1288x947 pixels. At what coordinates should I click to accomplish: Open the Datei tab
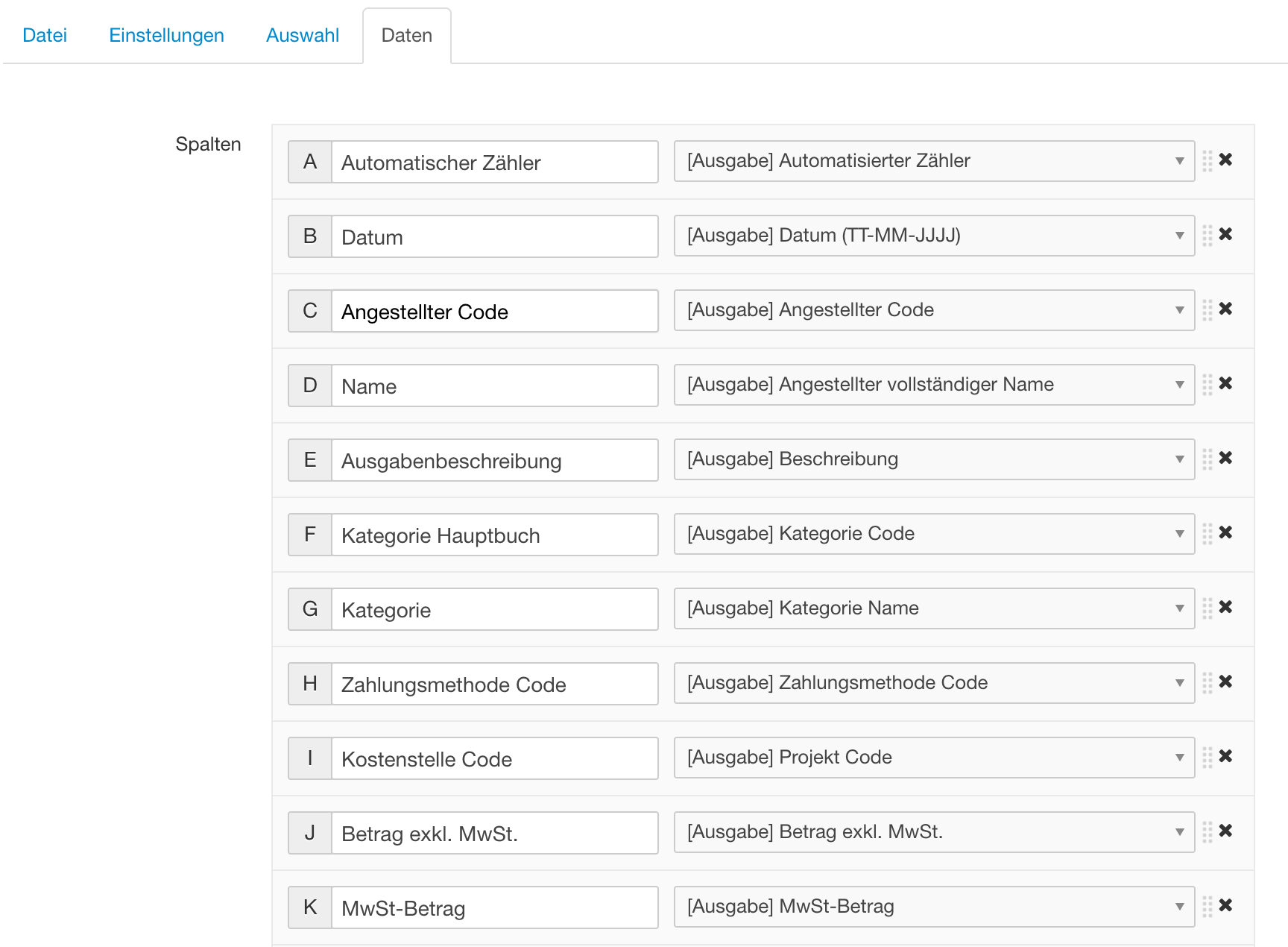(45, 35)
